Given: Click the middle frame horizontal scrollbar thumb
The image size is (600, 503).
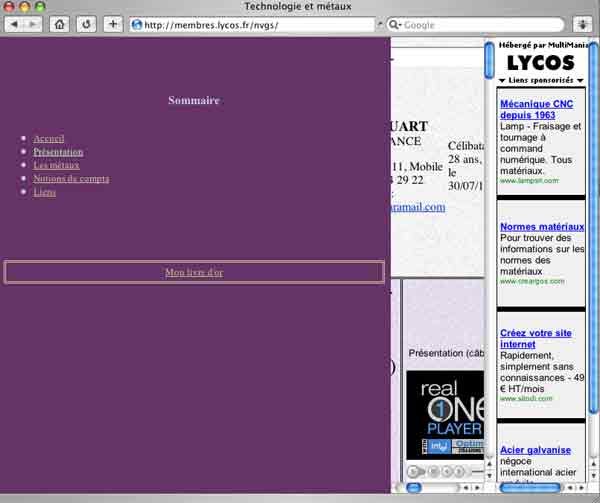Looking at the screenshot, I should 413,488.
